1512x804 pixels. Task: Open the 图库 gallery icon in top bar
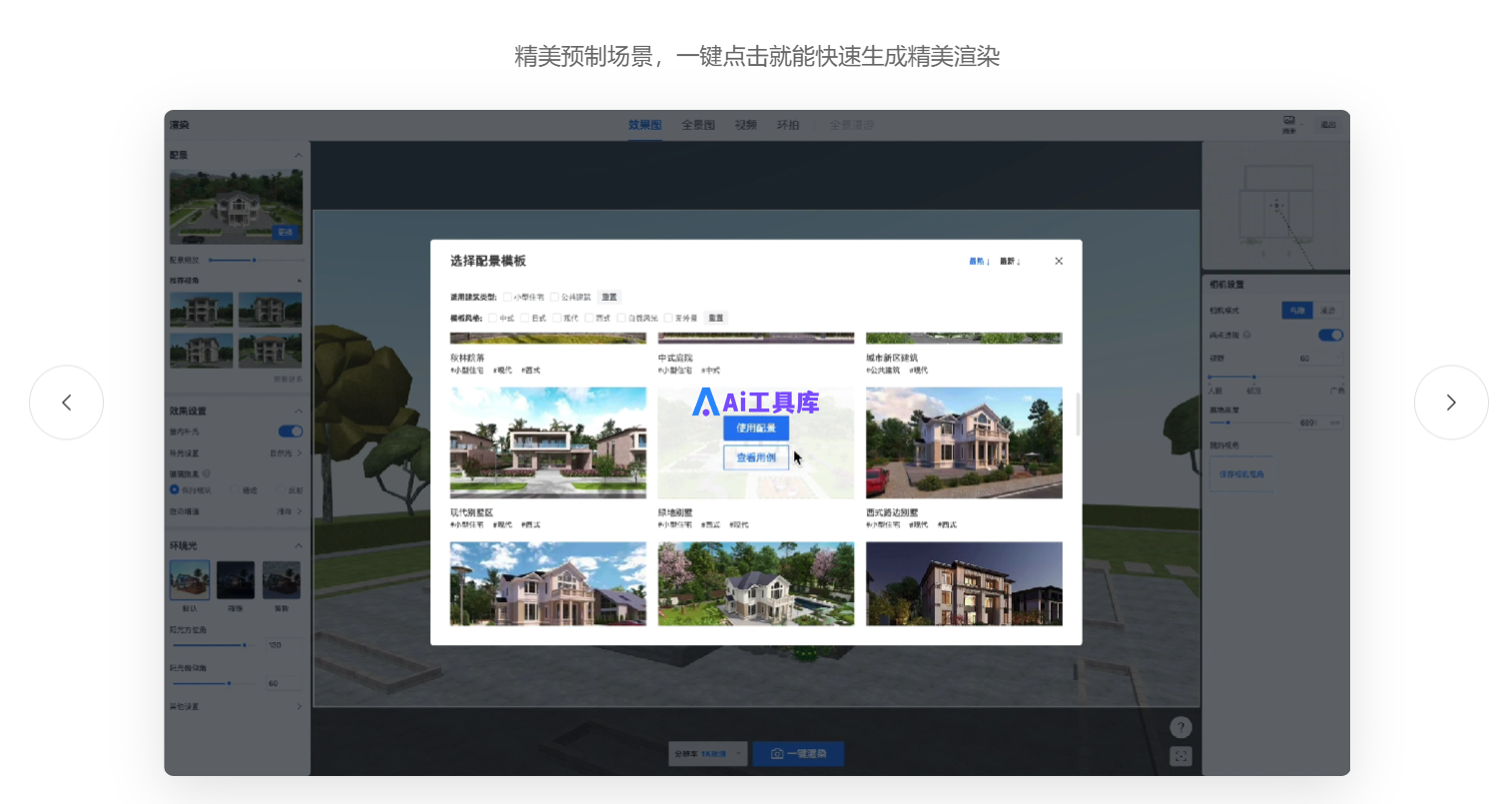pos(1289,124)
